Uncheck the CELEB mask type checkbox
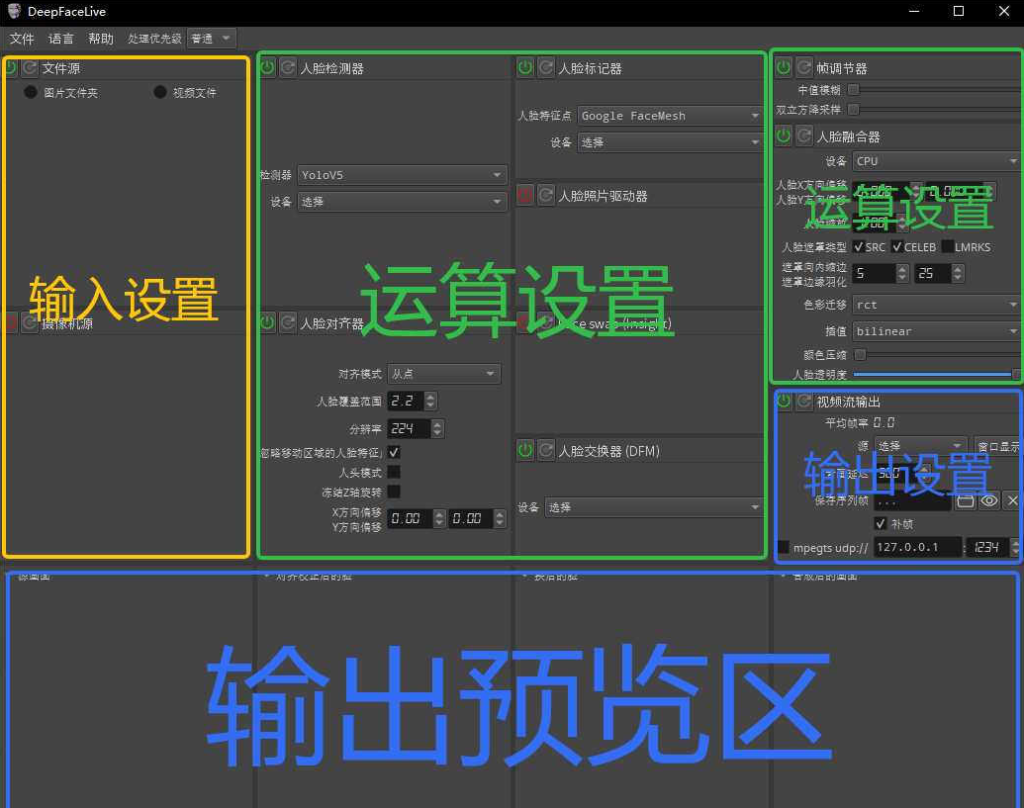This screenshot has width=1024, height=808. 898,247
